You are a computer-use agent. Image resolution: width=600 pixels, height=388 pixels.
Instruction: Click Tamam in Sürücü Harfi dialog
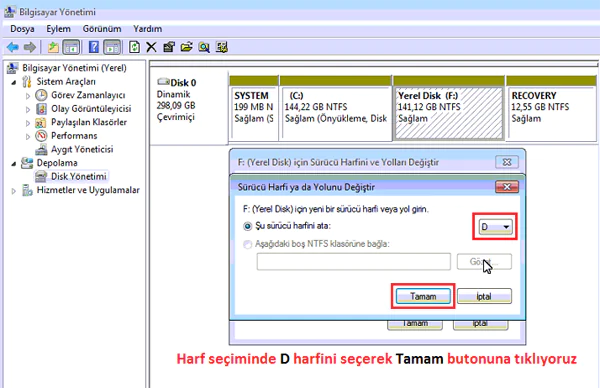(x=423, y=296)
